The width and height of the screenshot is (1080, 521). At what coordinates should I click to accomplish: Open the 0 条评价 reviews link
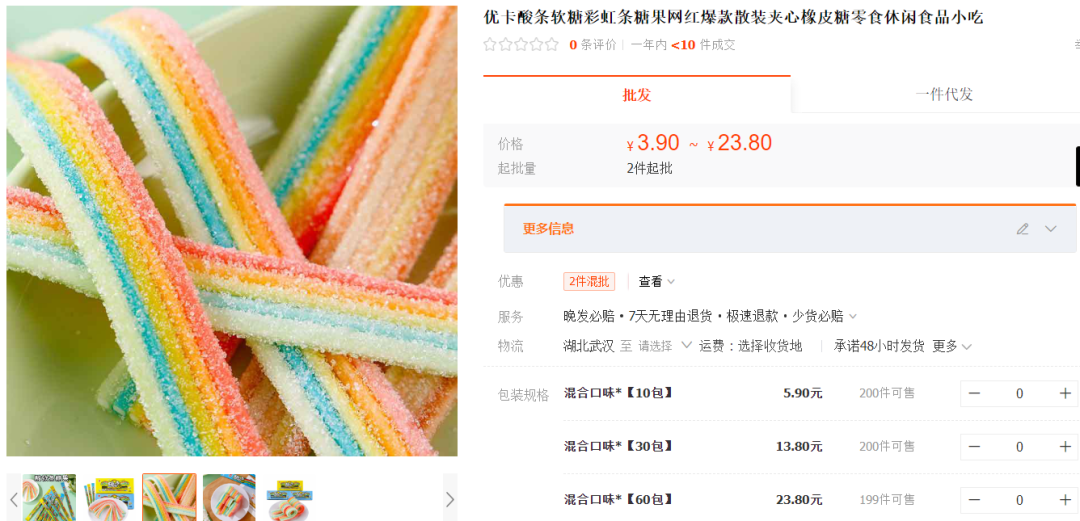click(x=592, y=45)
